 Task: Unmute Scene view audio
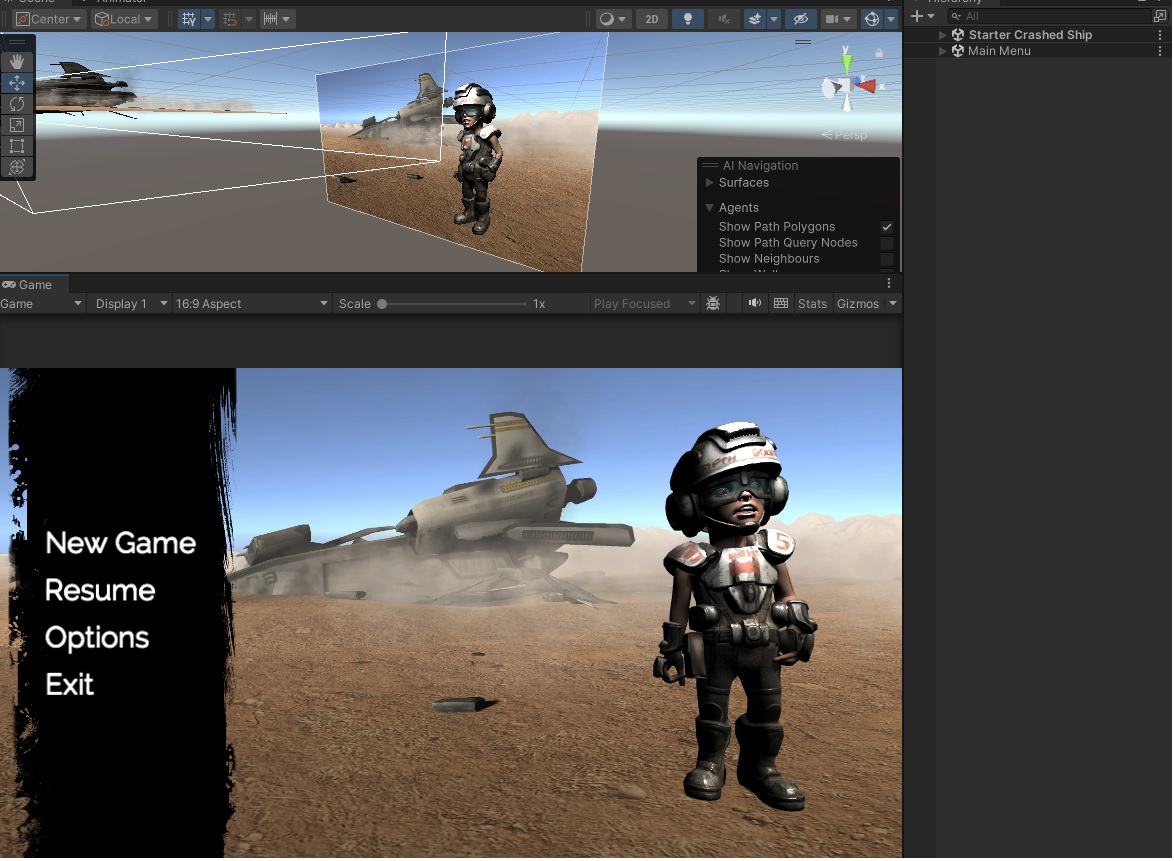tap(722, 18)
